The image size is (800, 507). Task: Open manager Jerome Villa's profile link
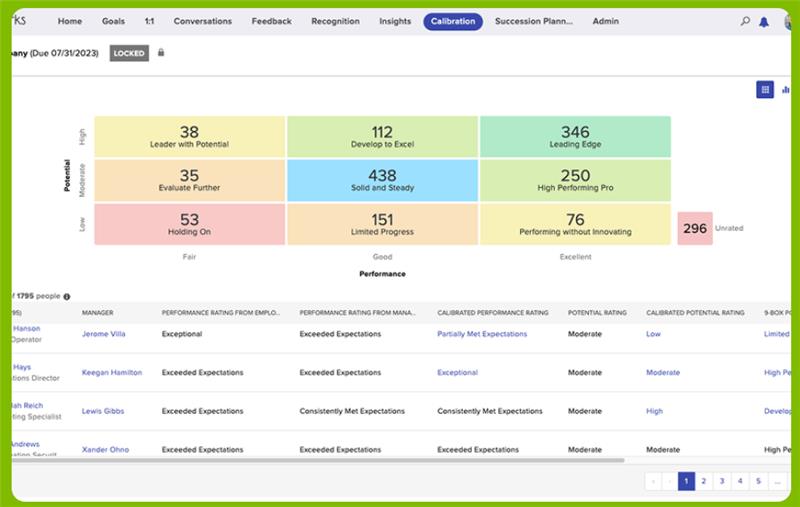tap(106, 334)
